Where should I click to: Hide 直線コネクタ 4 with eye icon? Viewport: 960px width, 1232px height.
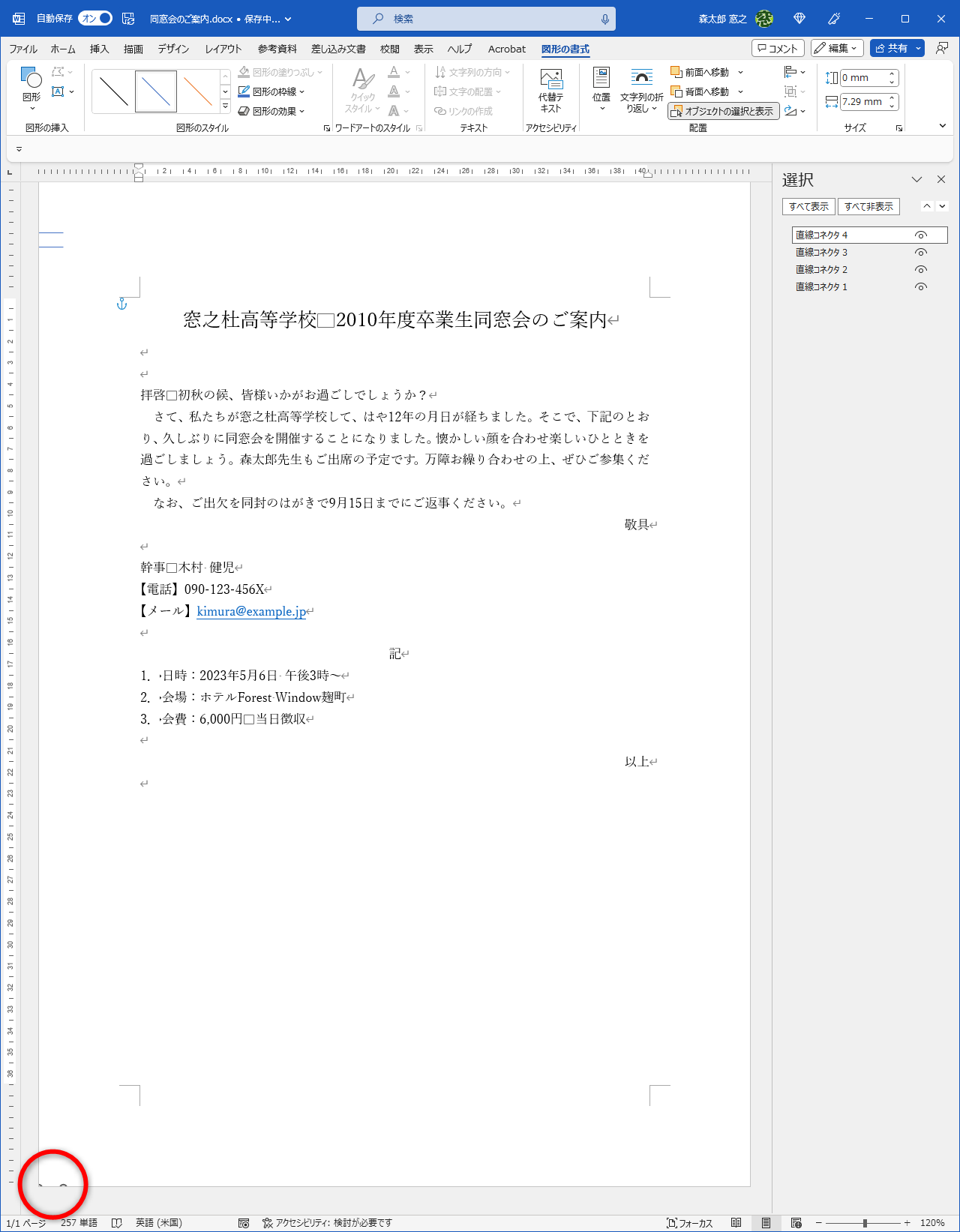click(921, 235)
